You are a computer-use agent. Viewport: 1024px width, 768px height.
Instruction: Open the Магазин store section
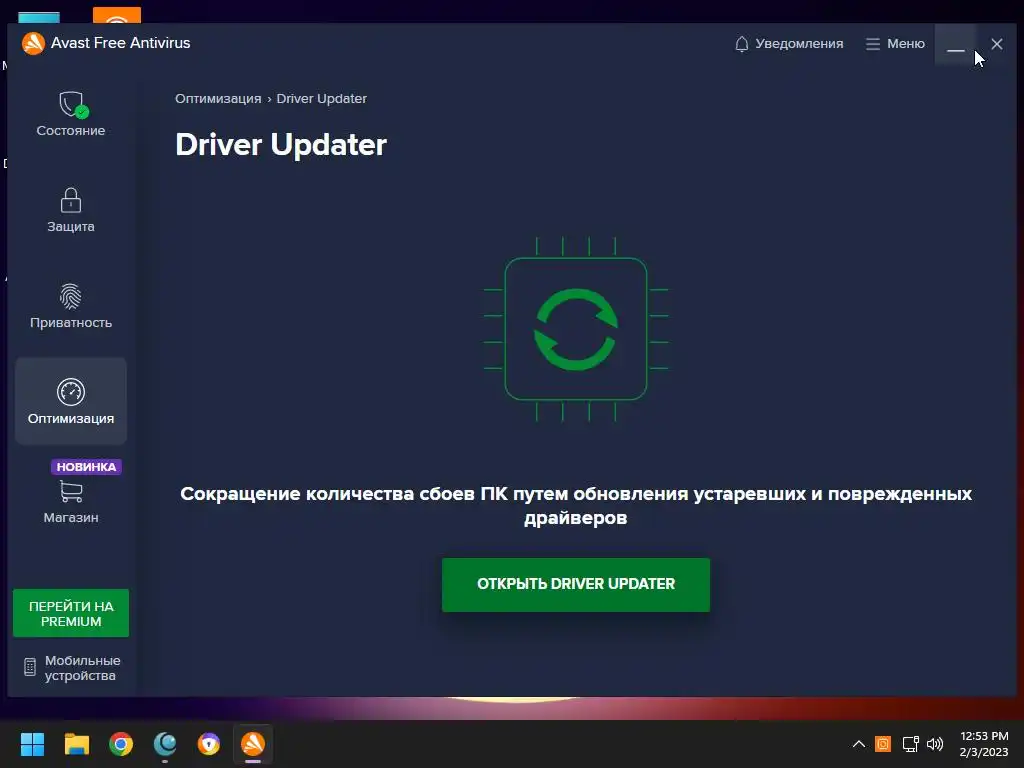click(x=71, y=502)
